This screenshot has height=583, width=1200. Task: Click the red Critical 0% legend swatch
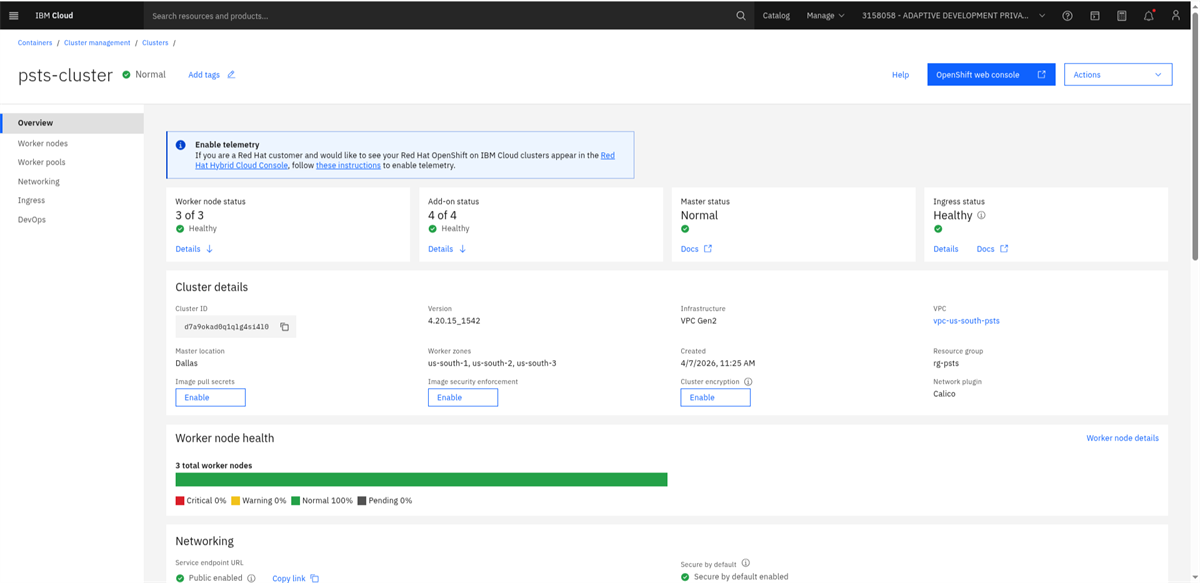180,500
